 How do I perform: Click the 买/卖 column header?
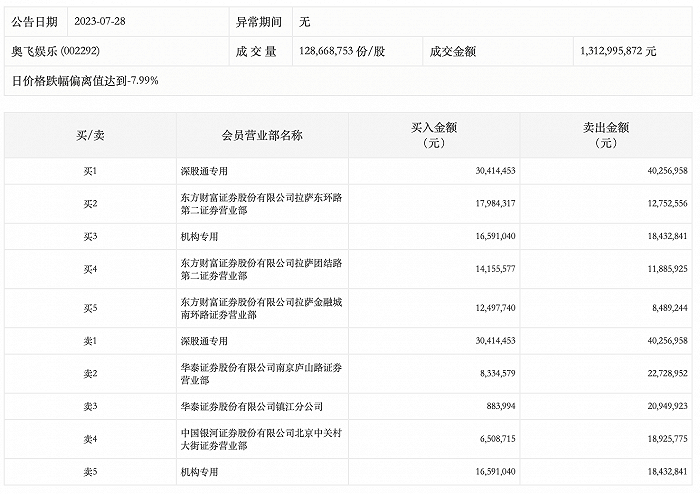tap(90, 135)
